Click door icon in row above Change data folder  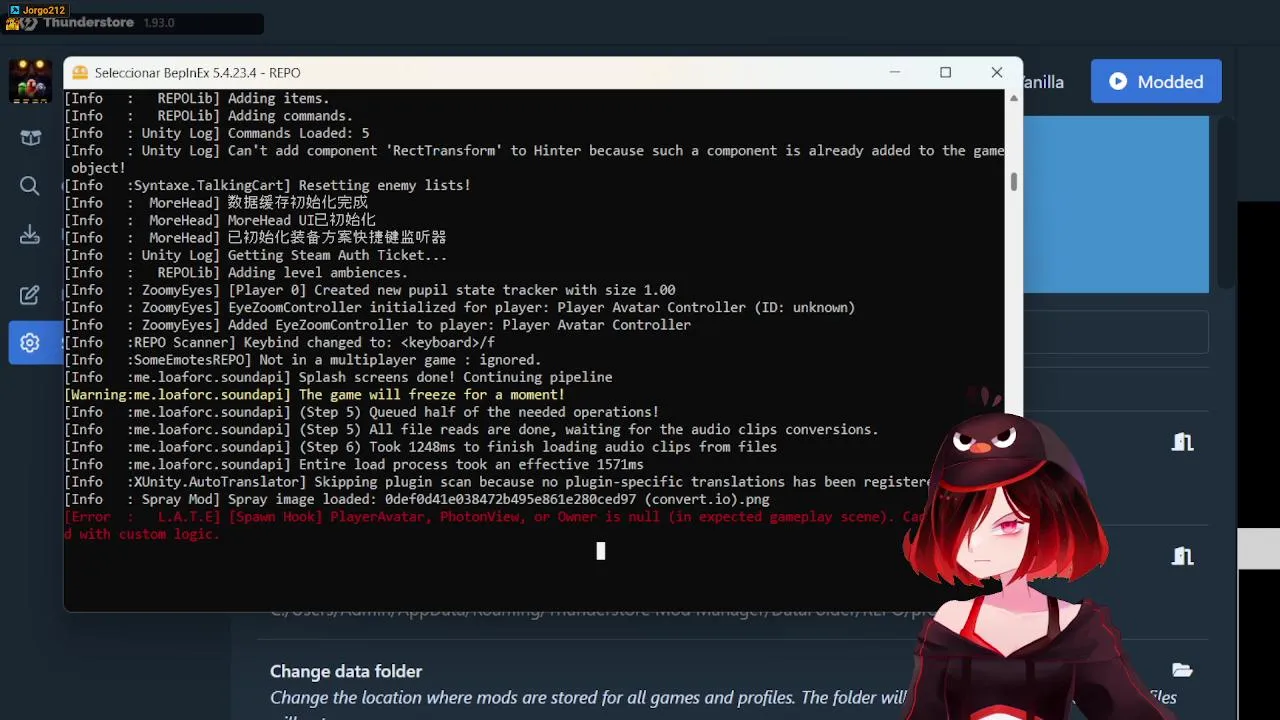tap(1182, 556)
